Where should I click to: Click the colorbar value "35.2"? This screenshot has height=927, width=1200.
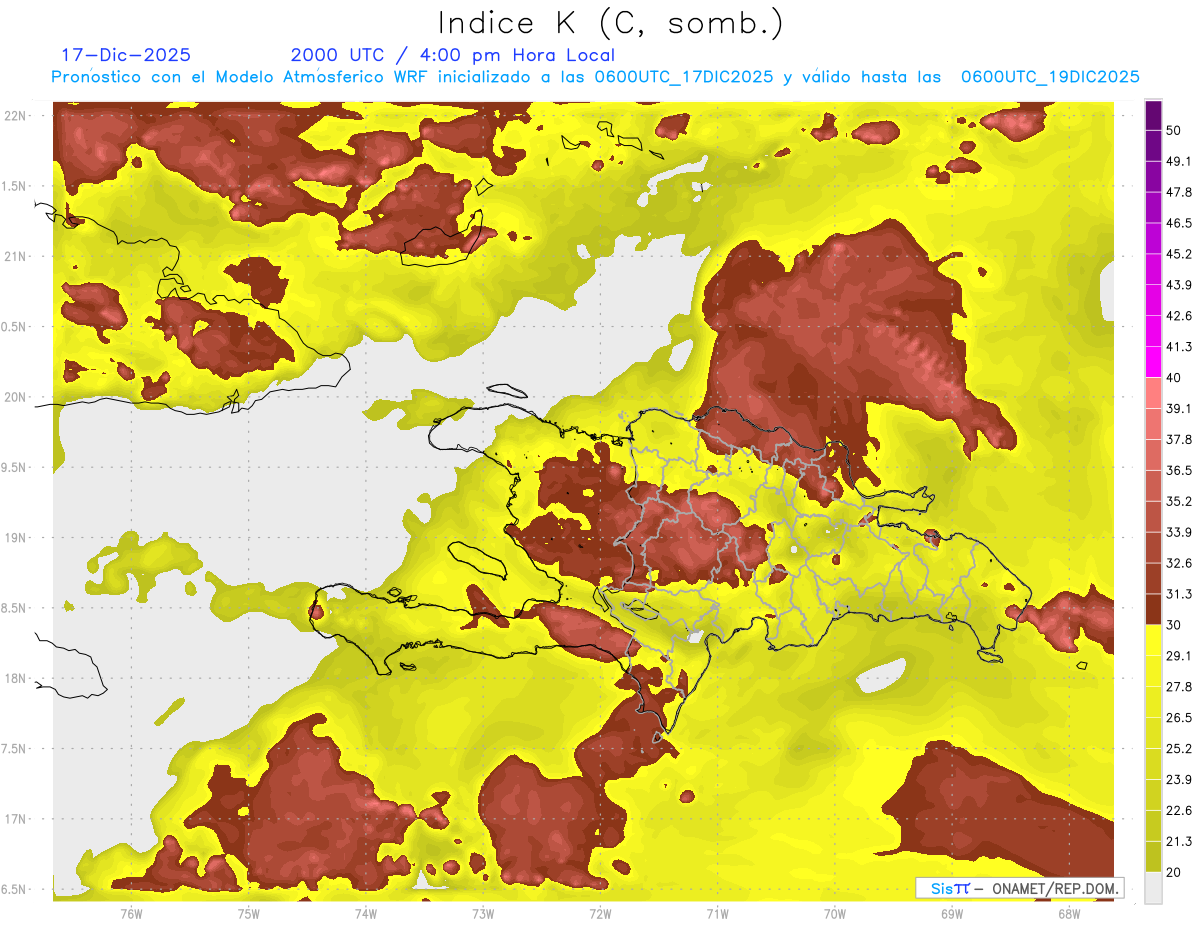coord(1179,501)
